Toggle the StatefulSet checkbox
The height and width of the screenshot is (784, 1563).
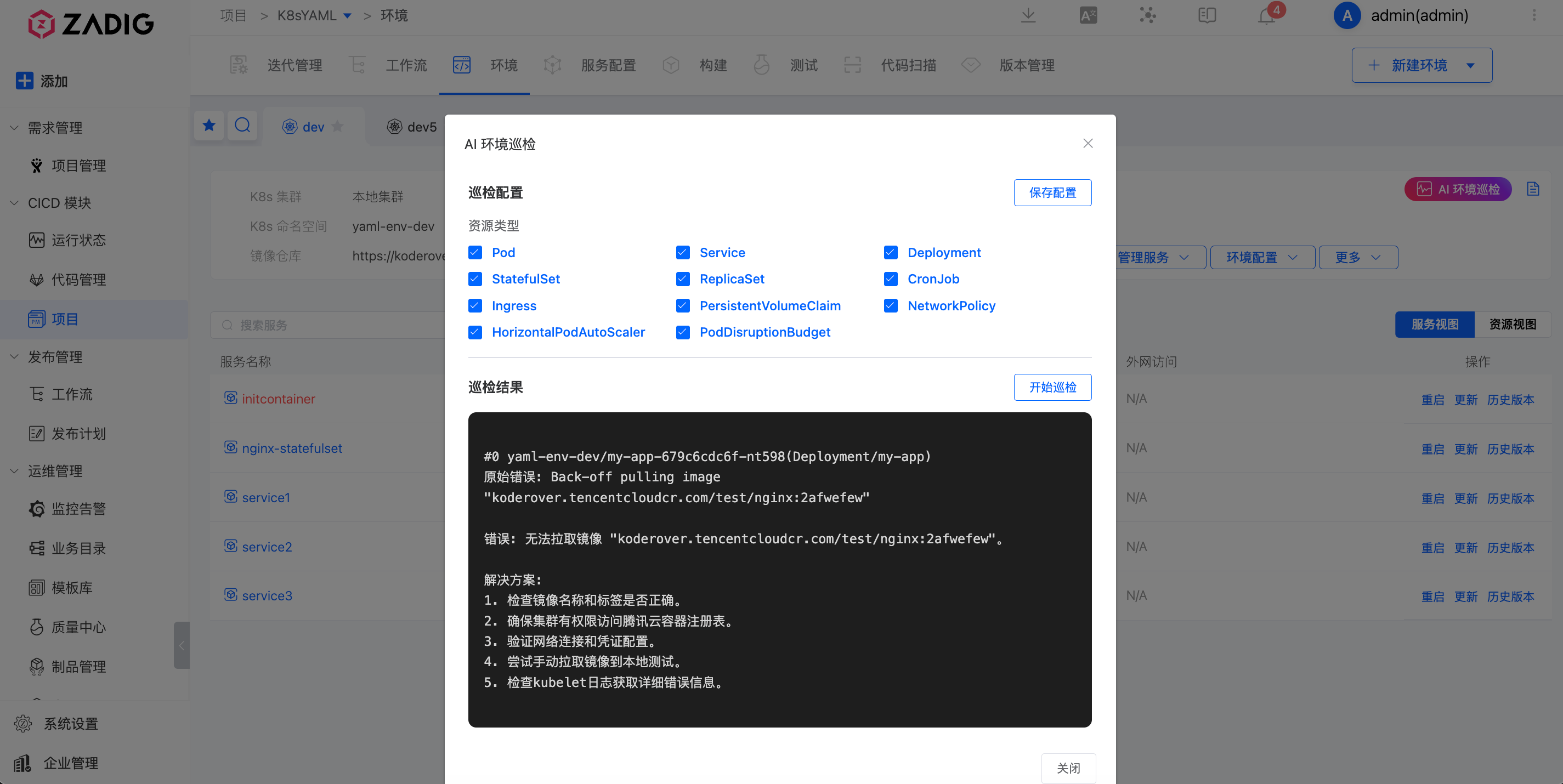475,279
